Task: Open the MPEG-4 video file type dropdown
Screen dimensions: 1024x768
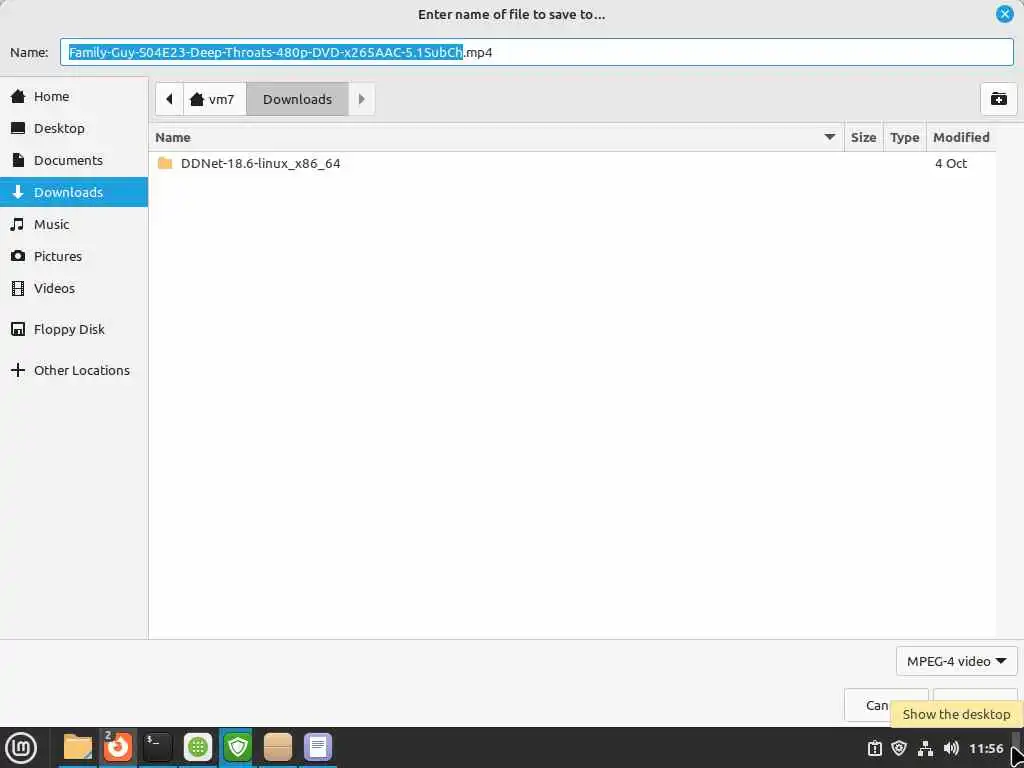Action: (956, 661)
